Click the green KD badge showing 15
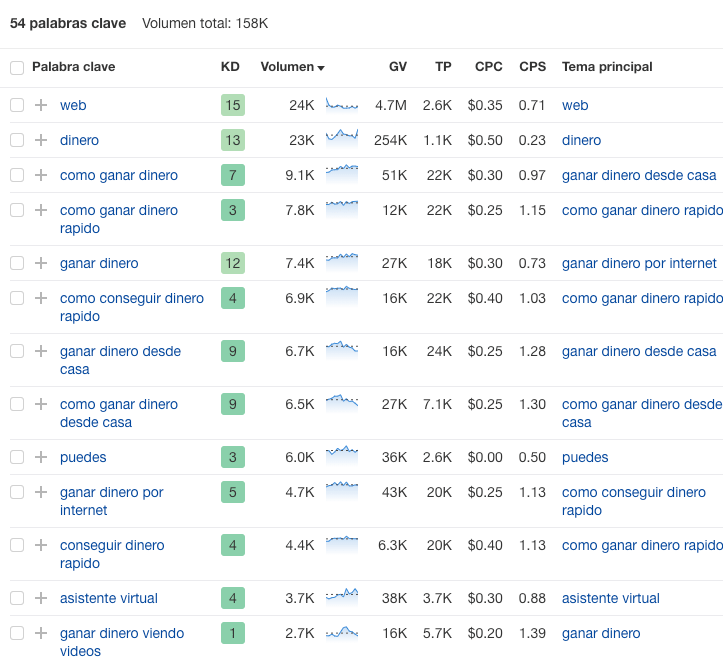 [233, 105]
